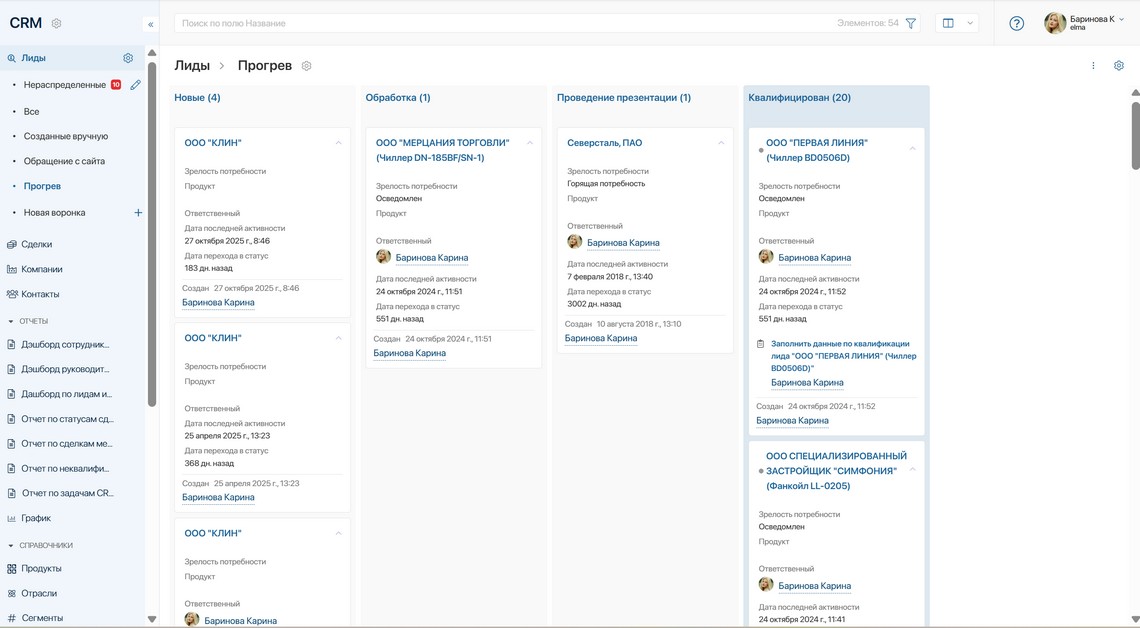1140x628 pixels.
Task: Collapse Северсталь, ПАО card
Action: point(720,143)
